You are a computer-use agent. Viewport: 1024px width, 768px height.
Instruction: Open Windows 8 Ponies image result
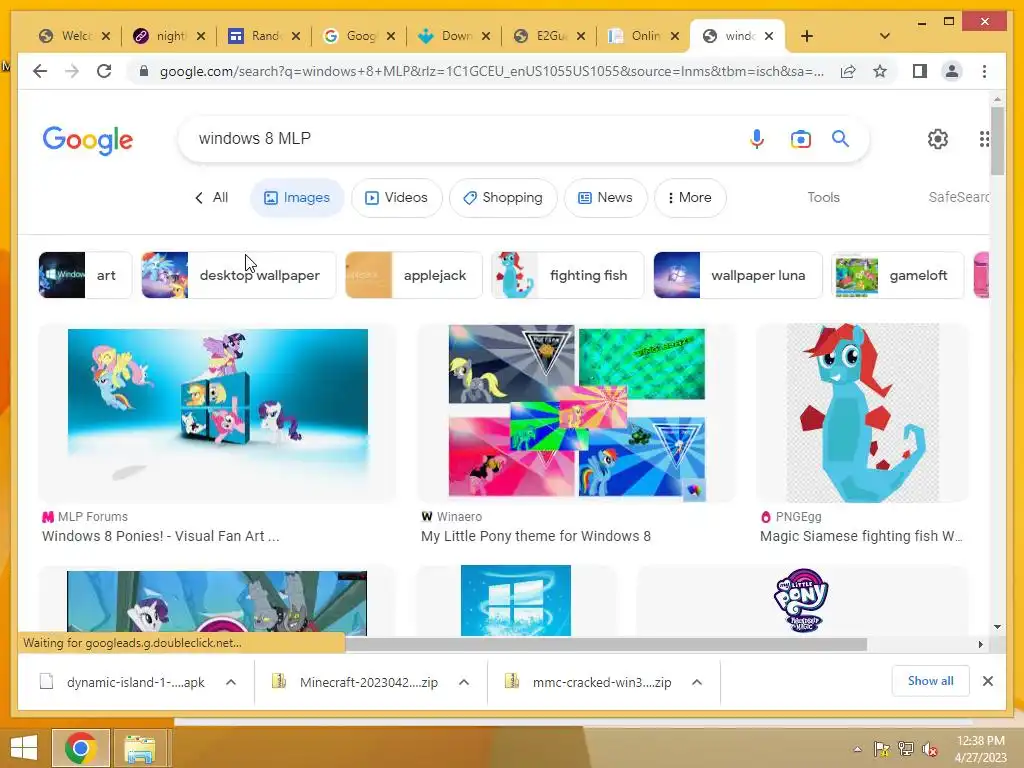click(x=217, y=413)
